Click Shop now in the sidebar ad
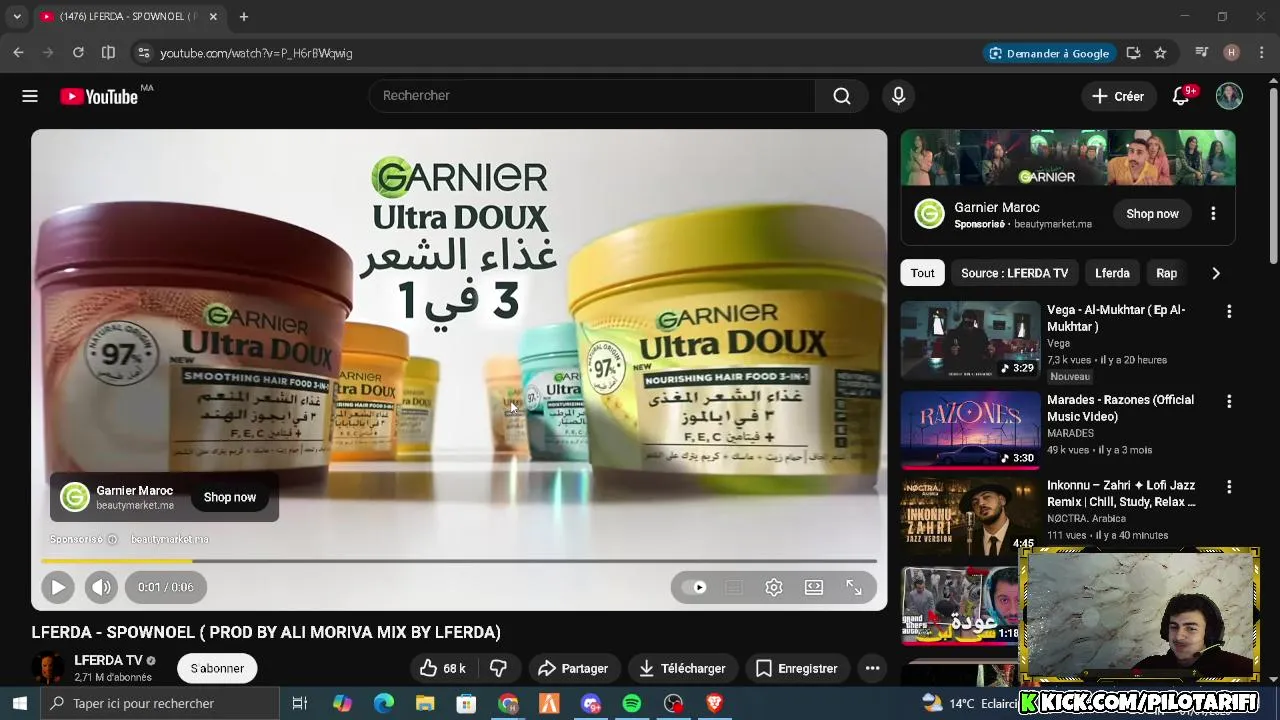The image size is (1280, 720). point(1152,214)
